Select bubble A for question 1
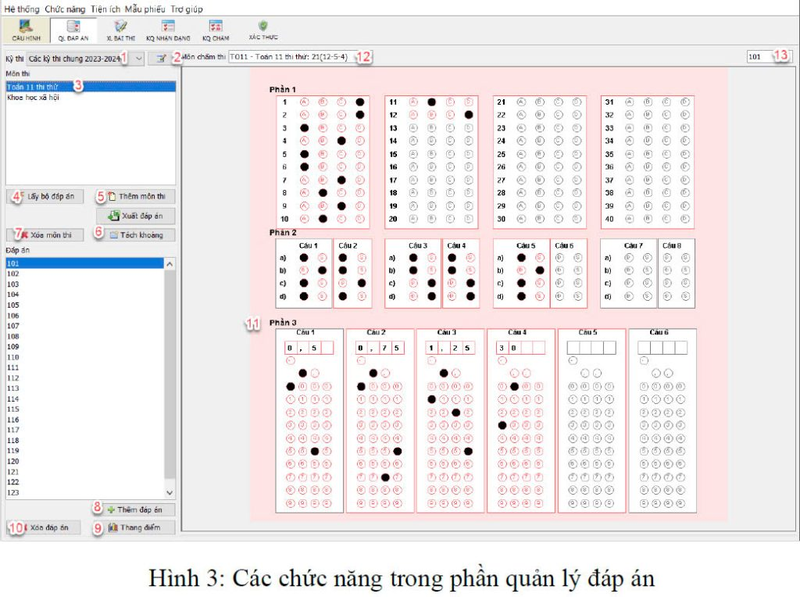 coord(304,102)
